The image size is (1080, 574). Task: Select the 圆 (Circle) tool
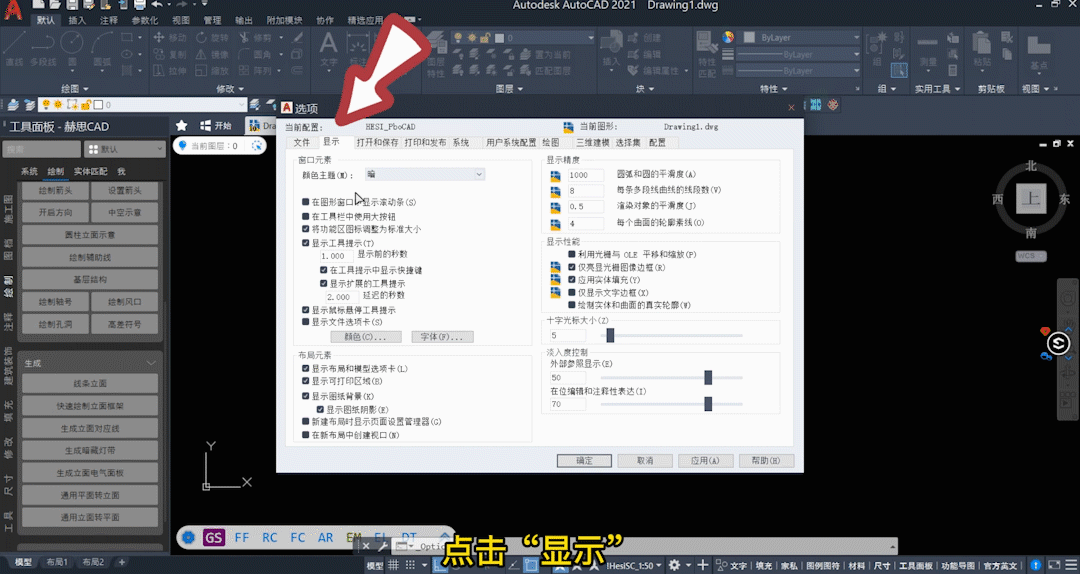[x=72, y=48]
